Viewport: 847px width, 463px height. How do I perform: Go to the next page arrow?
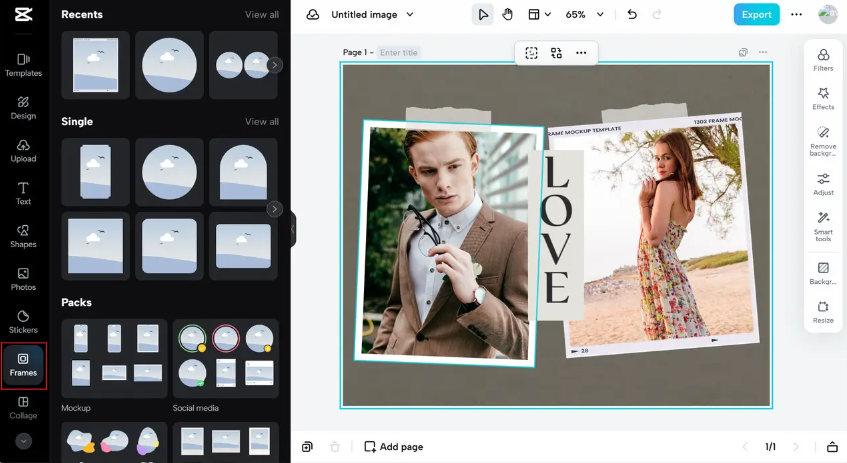pos(796,447)
